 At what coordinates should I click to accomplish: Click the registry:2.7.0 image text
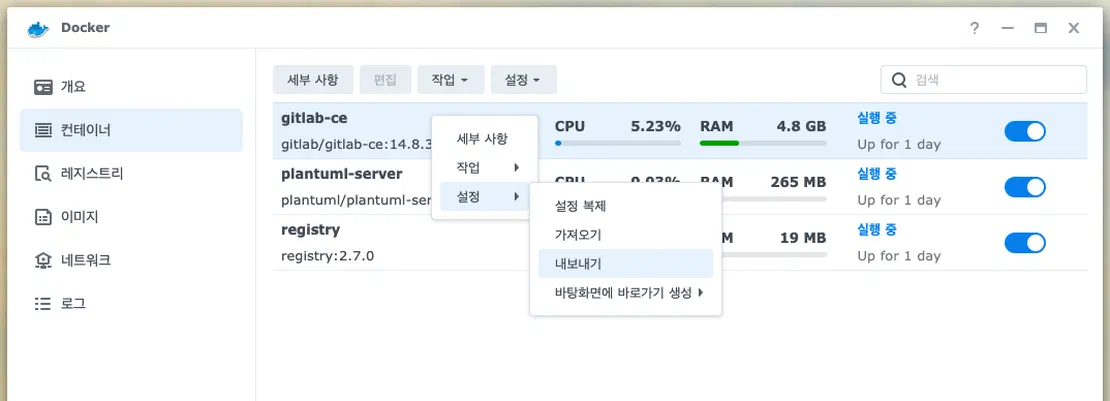point(328,256)
